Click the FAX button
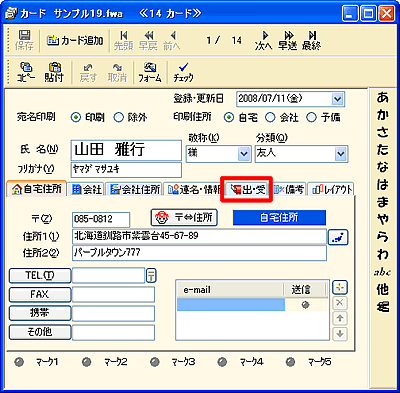The image size is (400, 393). pyautogui.click(x=40, y=294)
